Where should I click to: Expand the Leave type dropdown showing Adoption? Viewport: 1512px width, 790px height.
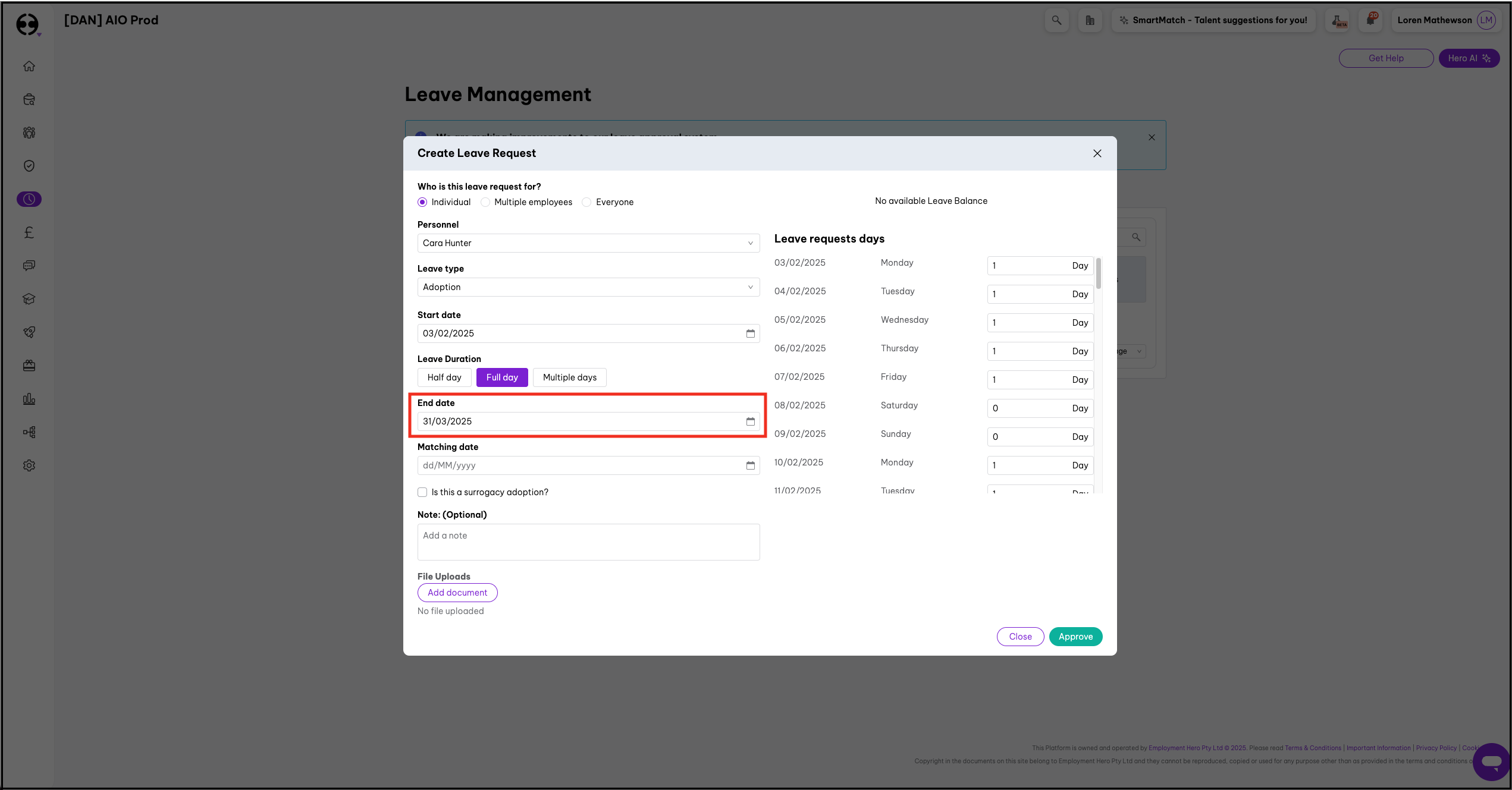pyautogui.click(x=588, y=287)
